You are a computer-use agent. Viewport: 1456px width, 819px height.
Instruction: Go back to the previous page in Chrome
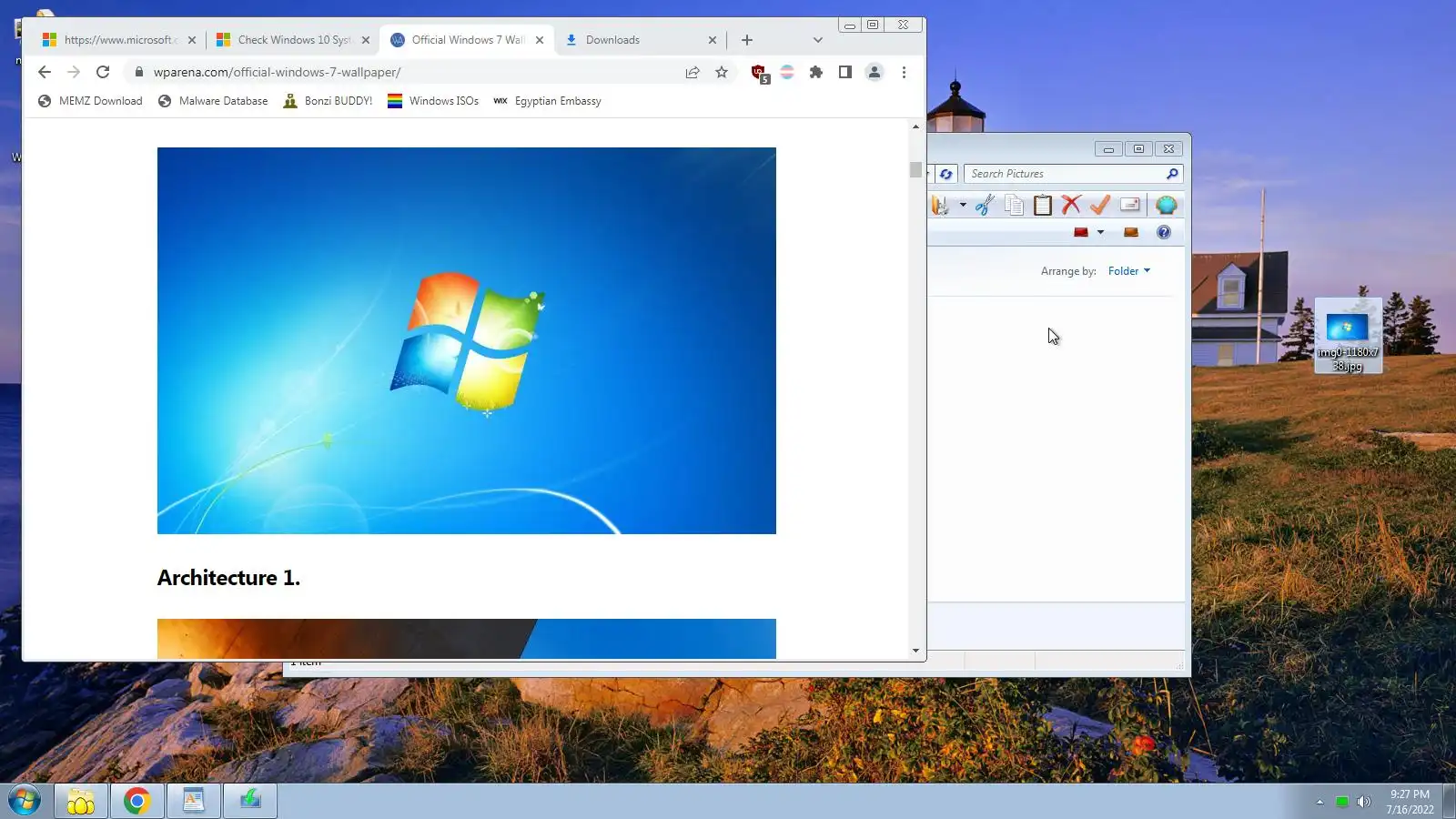coord(45,72)
